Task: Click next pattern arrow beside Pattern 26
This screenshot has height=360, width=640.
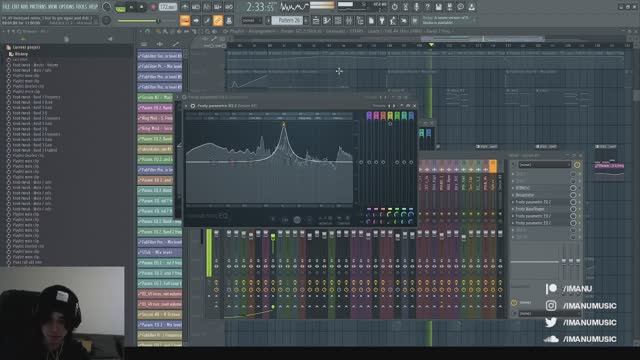Action: pos(306,20)
